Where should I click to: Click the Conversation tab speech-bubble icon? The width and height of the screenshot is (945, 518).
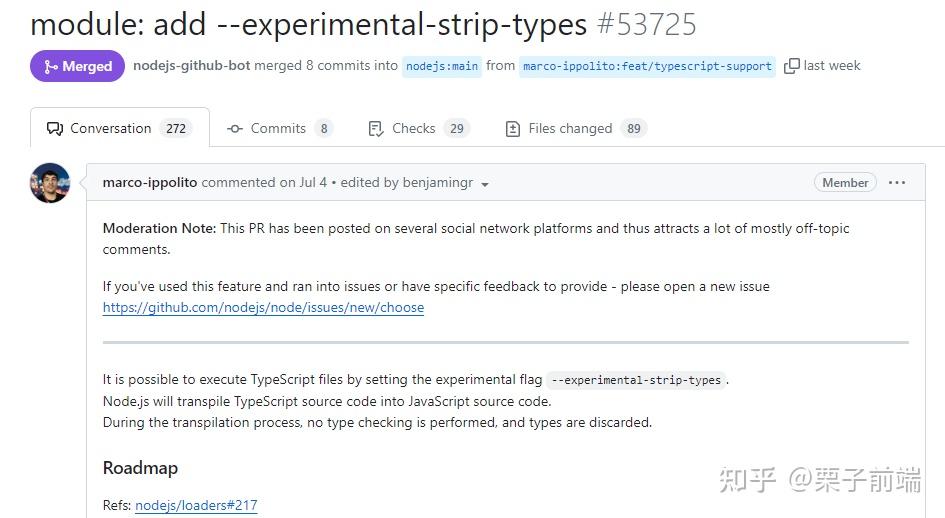(56, 129)
